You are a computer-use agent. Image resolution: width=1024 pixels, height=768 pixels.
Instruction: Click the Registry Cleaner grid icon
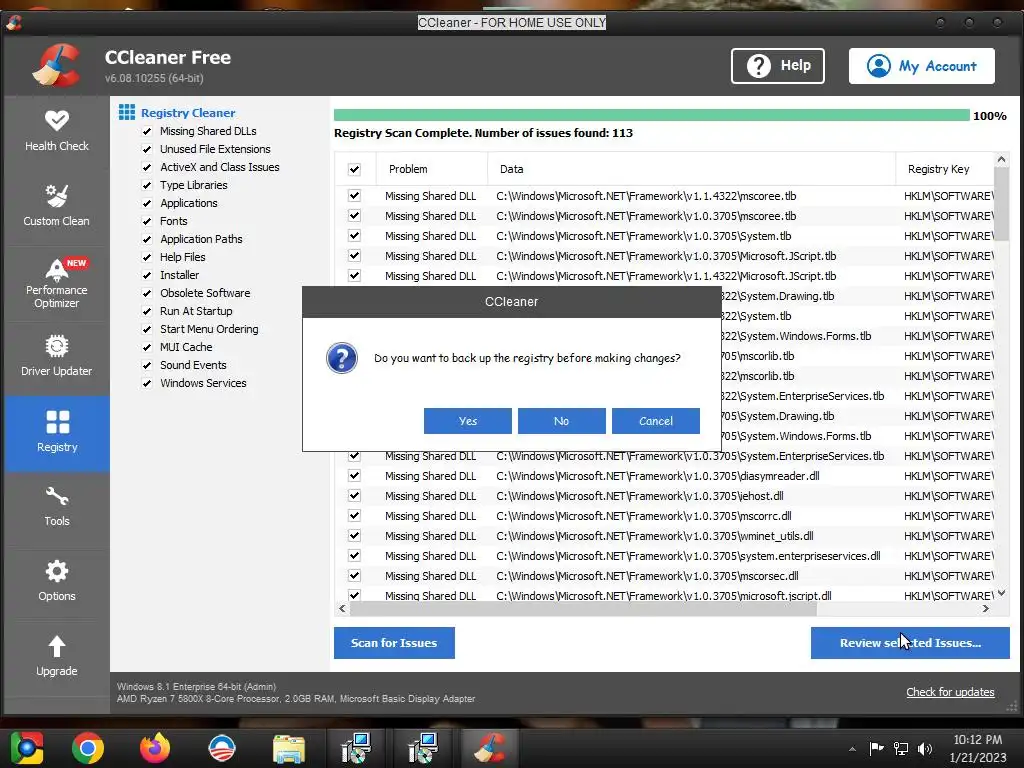click(x=127, y=112)
